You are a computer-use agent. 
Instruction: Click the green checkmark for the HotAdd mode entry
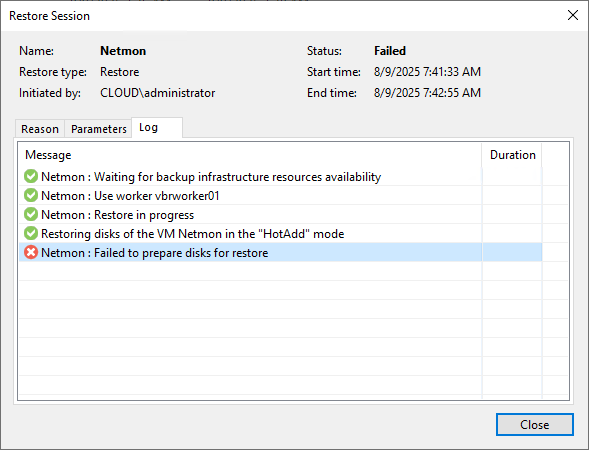[31, 233]
